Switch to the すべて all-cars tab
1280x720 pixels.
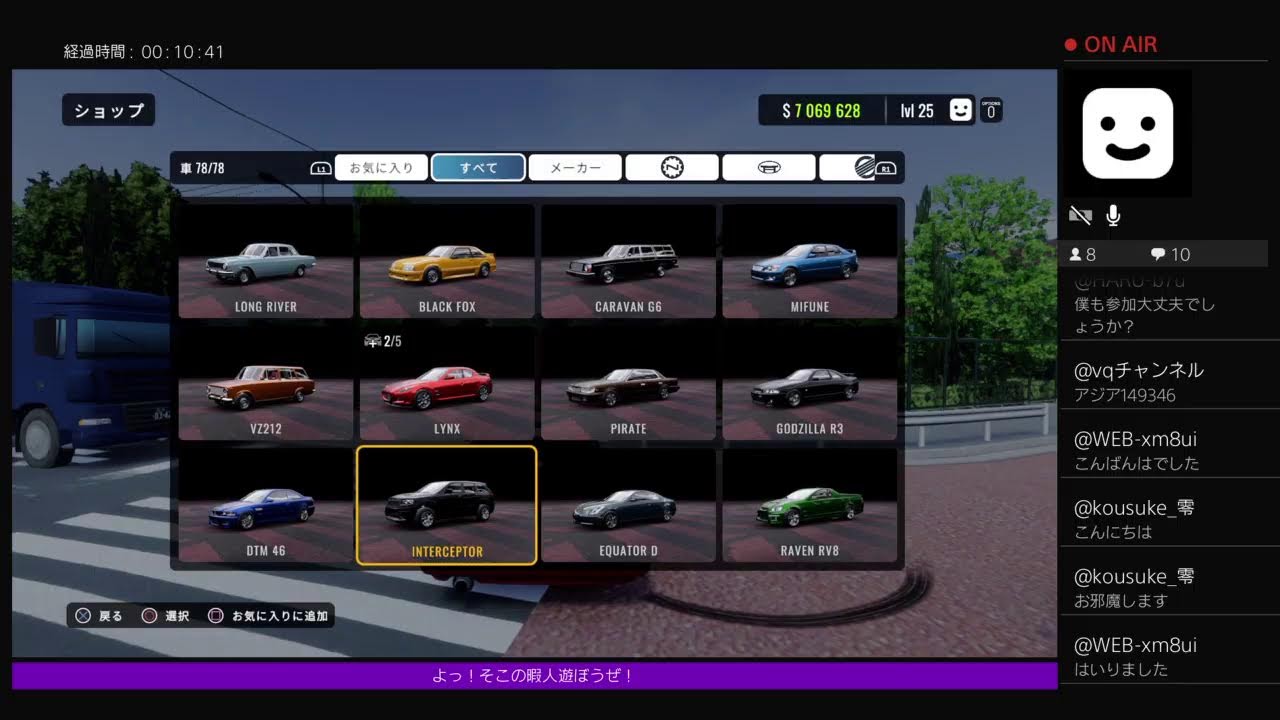pyautogui.click(x=478, y=167)
